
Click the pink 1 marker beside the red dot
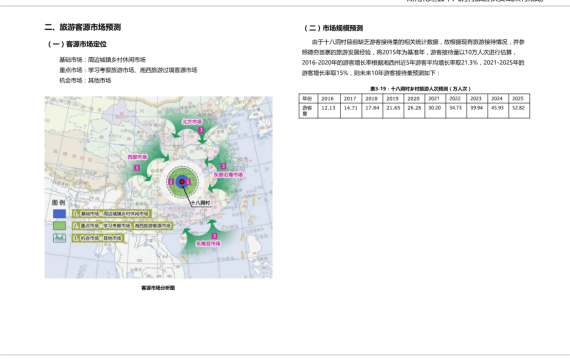coord(188,181)
